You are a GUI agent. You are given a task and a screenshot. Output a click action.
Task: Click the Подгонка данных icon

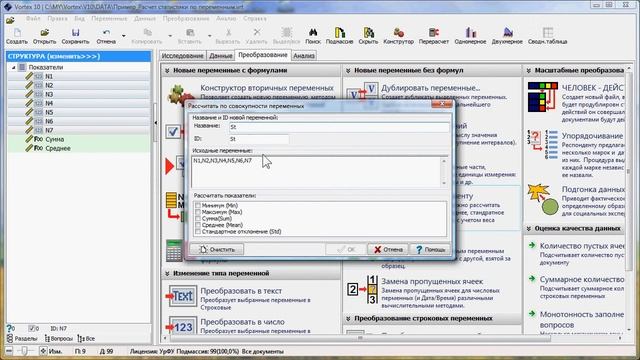click(542, 200)
